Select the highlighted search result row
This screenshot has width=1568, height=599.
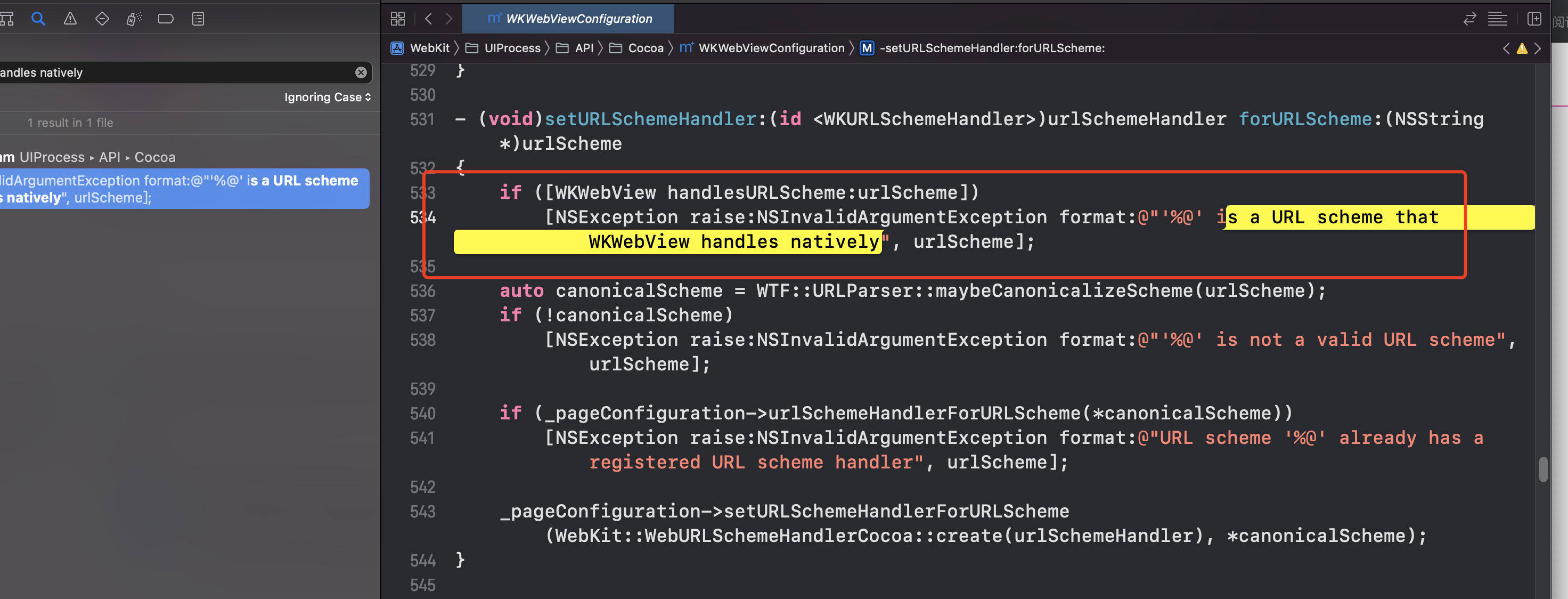click(183, 189)
